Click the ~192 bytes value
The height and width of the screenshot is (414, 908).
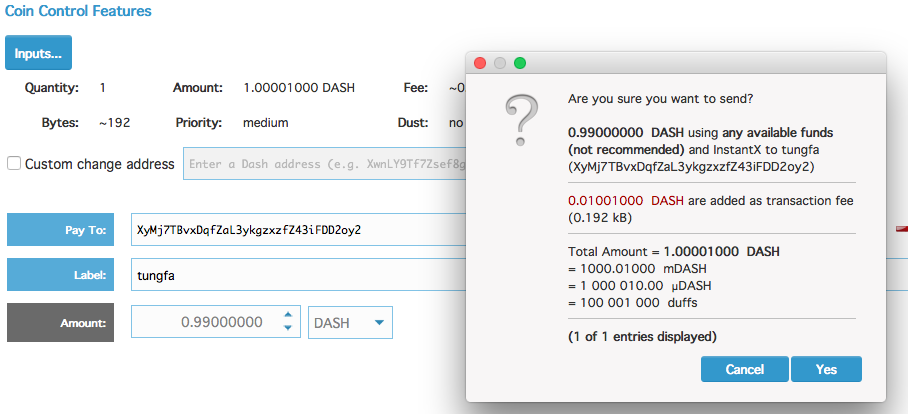pyautogui.click(x=114, y=123)
